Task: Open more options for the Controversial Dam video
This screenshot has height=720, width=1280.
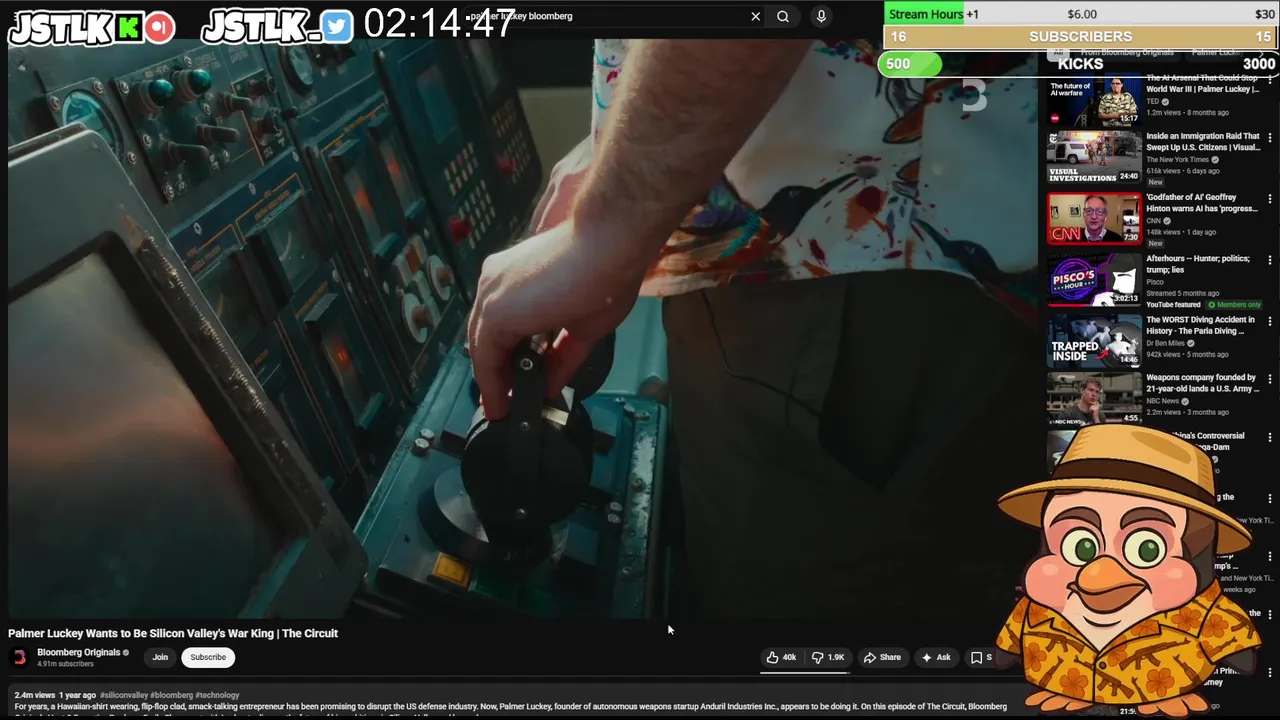Action: [x=1270, y=438]
